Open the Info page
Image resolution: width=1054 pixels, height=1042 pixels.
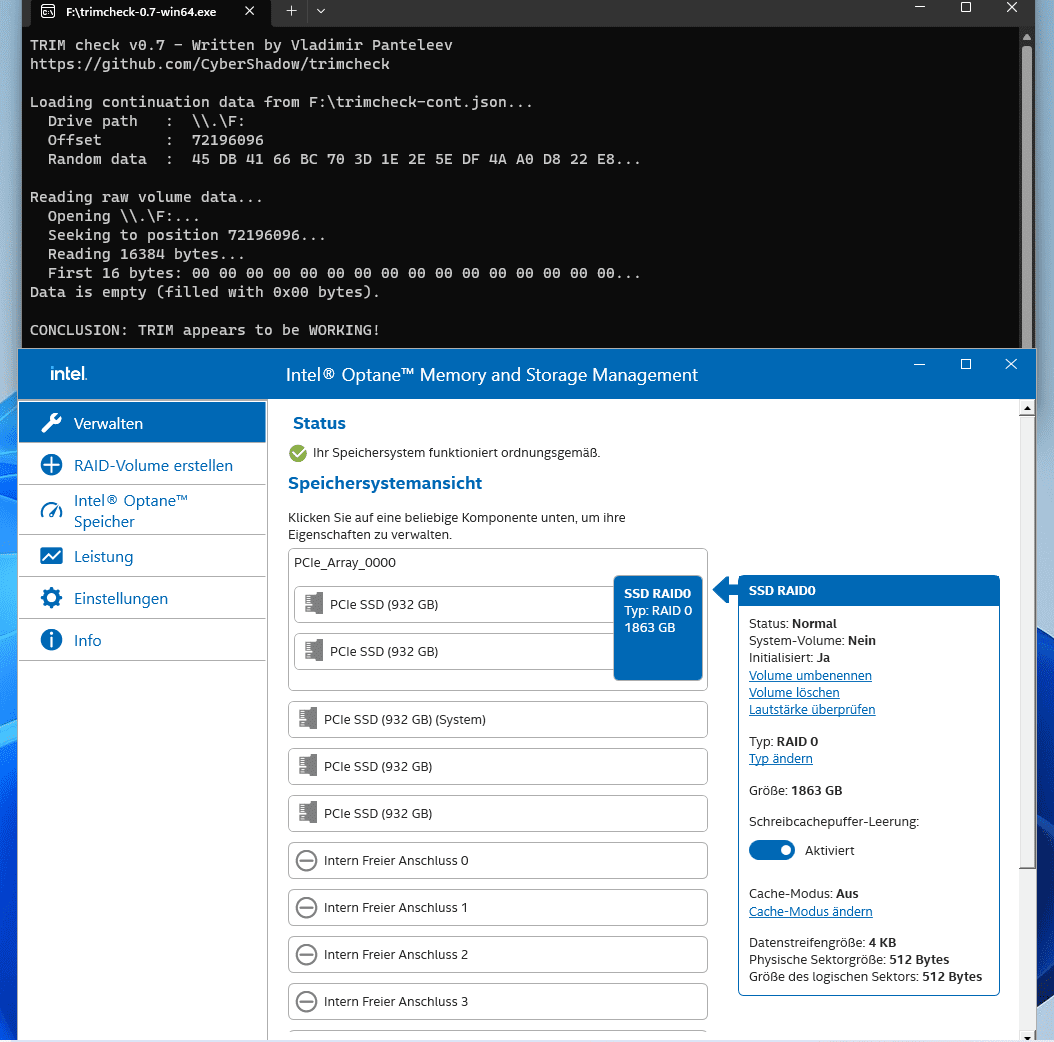pos(142,640)
